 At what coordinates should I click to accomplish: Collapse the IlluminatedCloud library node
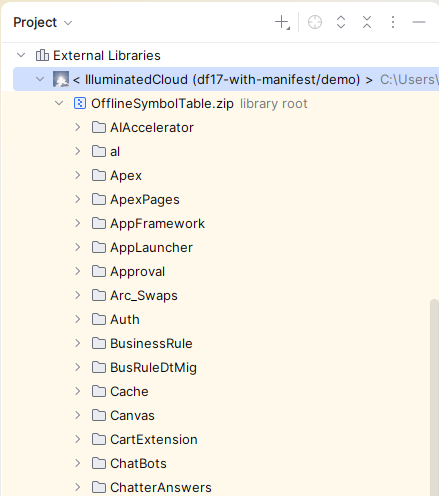(40, 79)
